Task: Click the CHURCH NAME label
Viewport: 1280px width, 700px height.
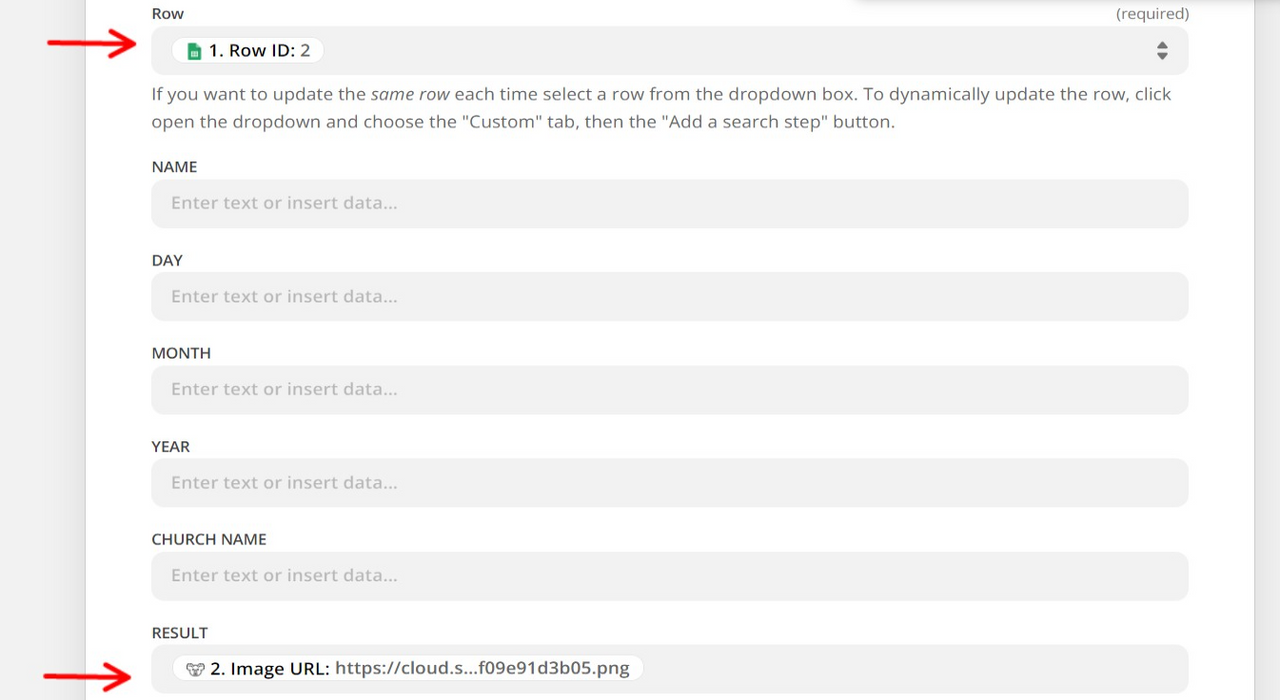Action: [209, 539]
